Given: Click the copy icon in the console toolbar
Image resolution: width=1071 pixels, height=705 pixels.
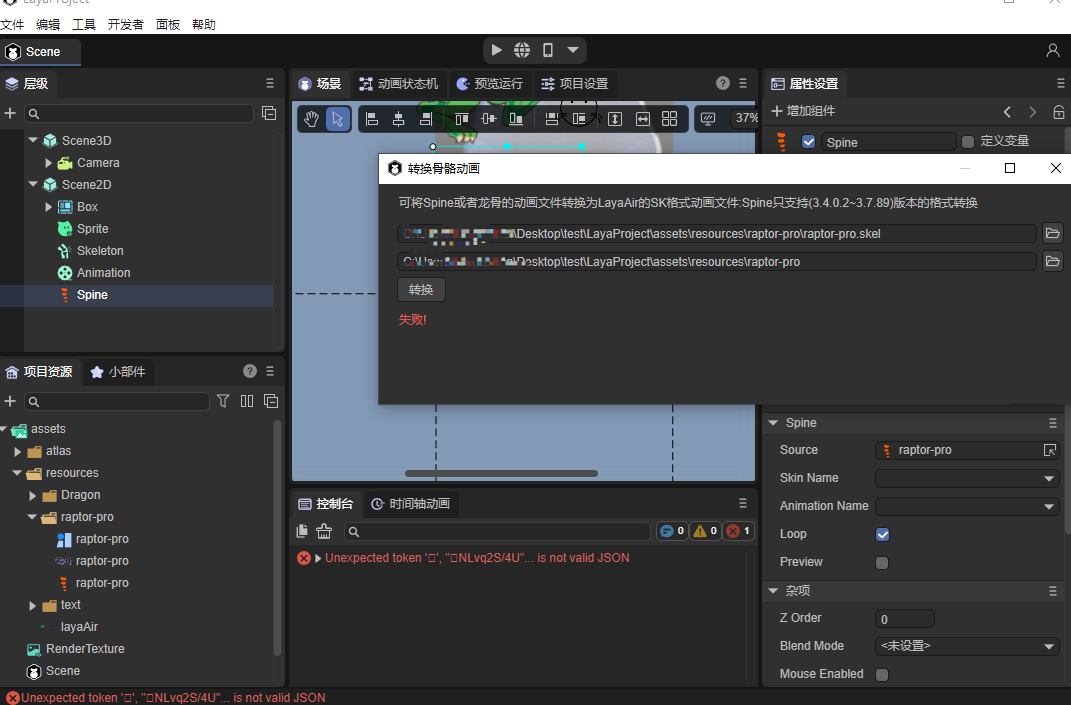Looking at the screenshot, I should pyautogui.click(x=302, y=531).
